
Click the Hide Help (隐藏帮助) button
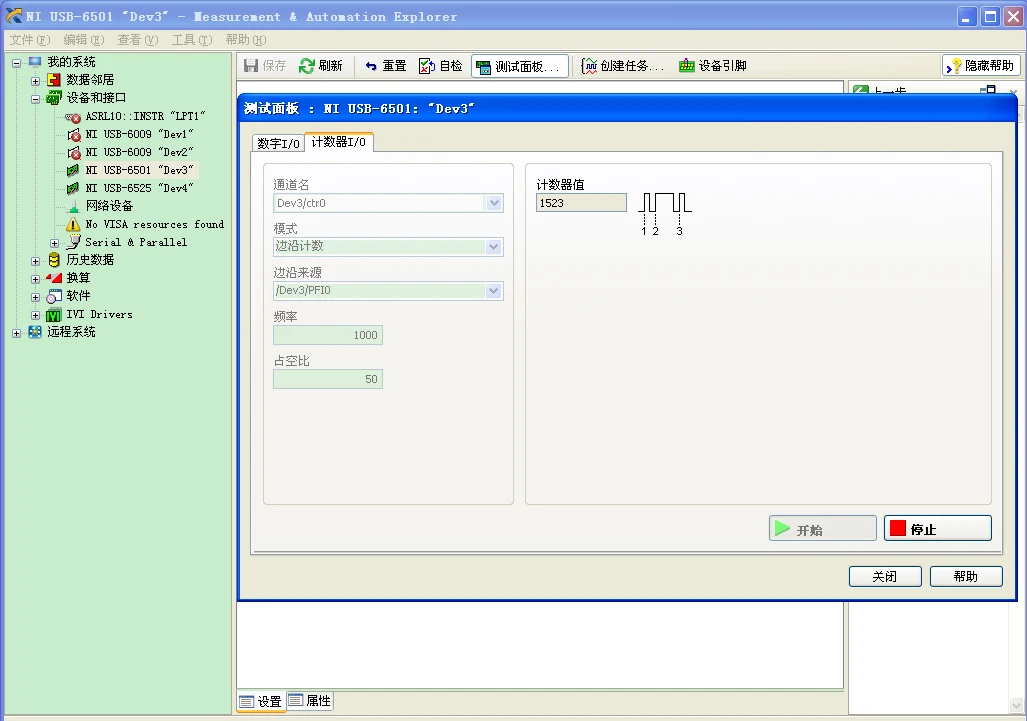981,65
